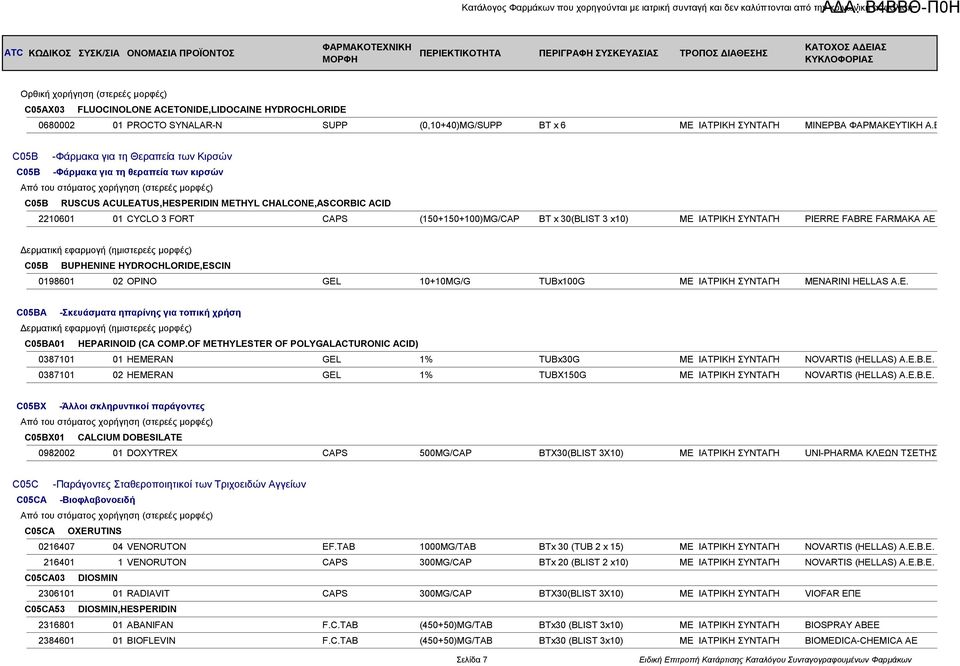Click the "10+10MG/G" strength value
Screen dimensions: 960x666
pyautogui.click(x=445, y=282)
